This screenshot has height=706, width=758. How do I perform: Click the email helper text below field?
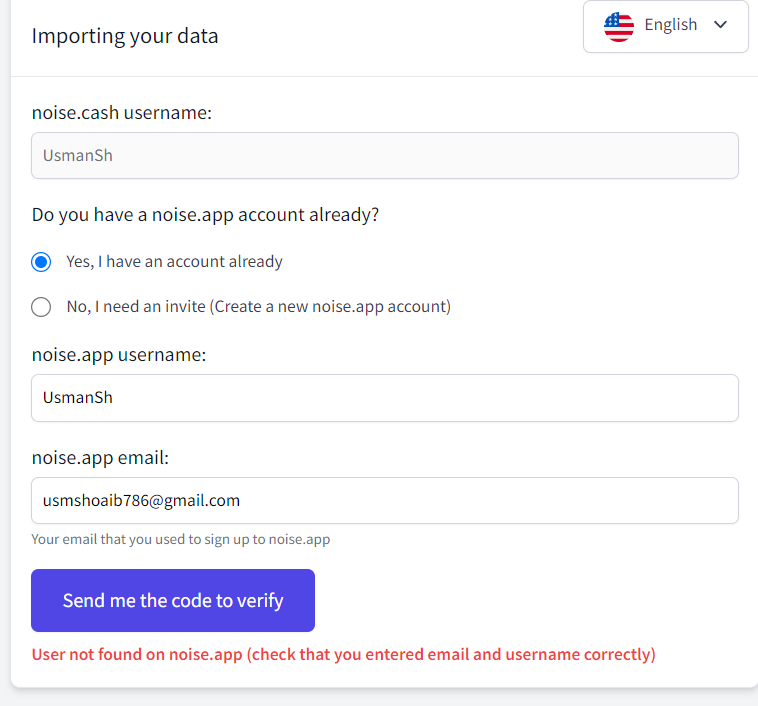[x=181, y=539]
